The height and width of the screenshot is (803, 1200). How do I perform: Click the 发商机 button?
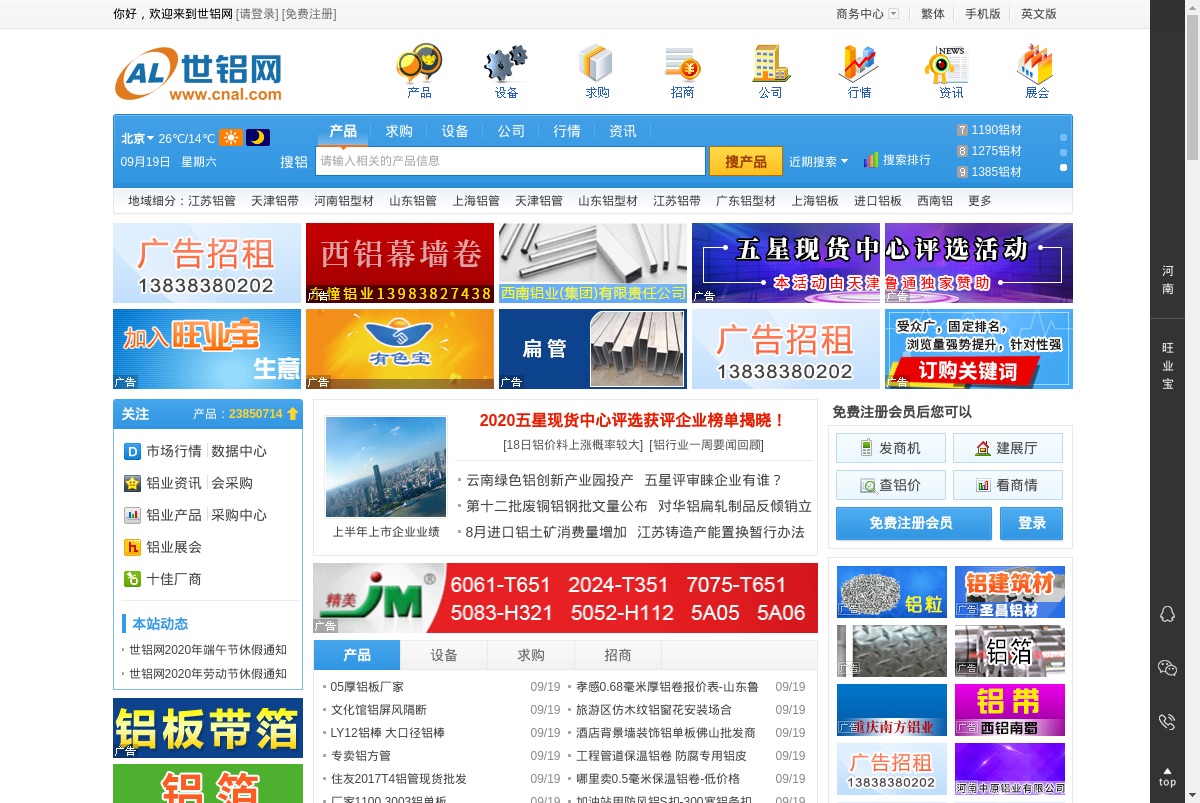[891, 448]
